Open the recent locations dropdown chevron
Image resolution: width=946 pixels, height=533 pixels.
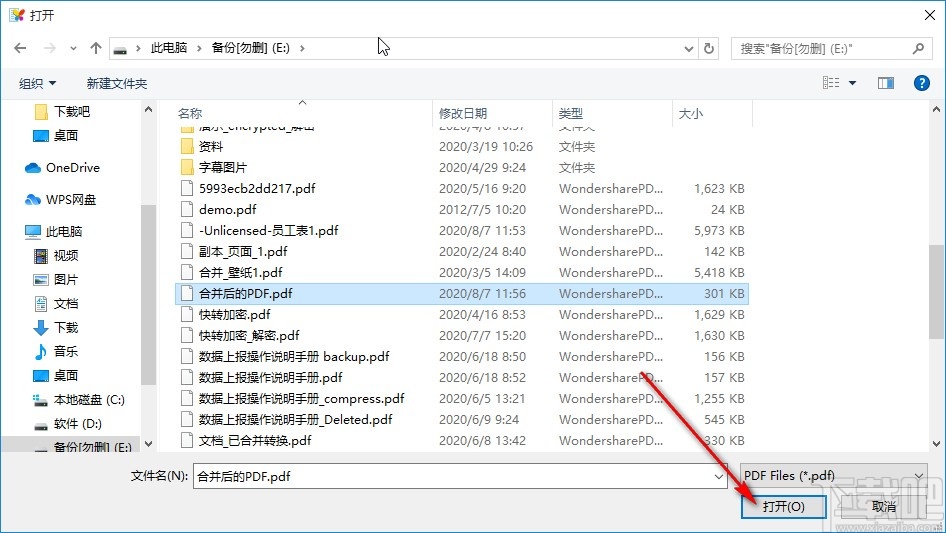point(73,48)
